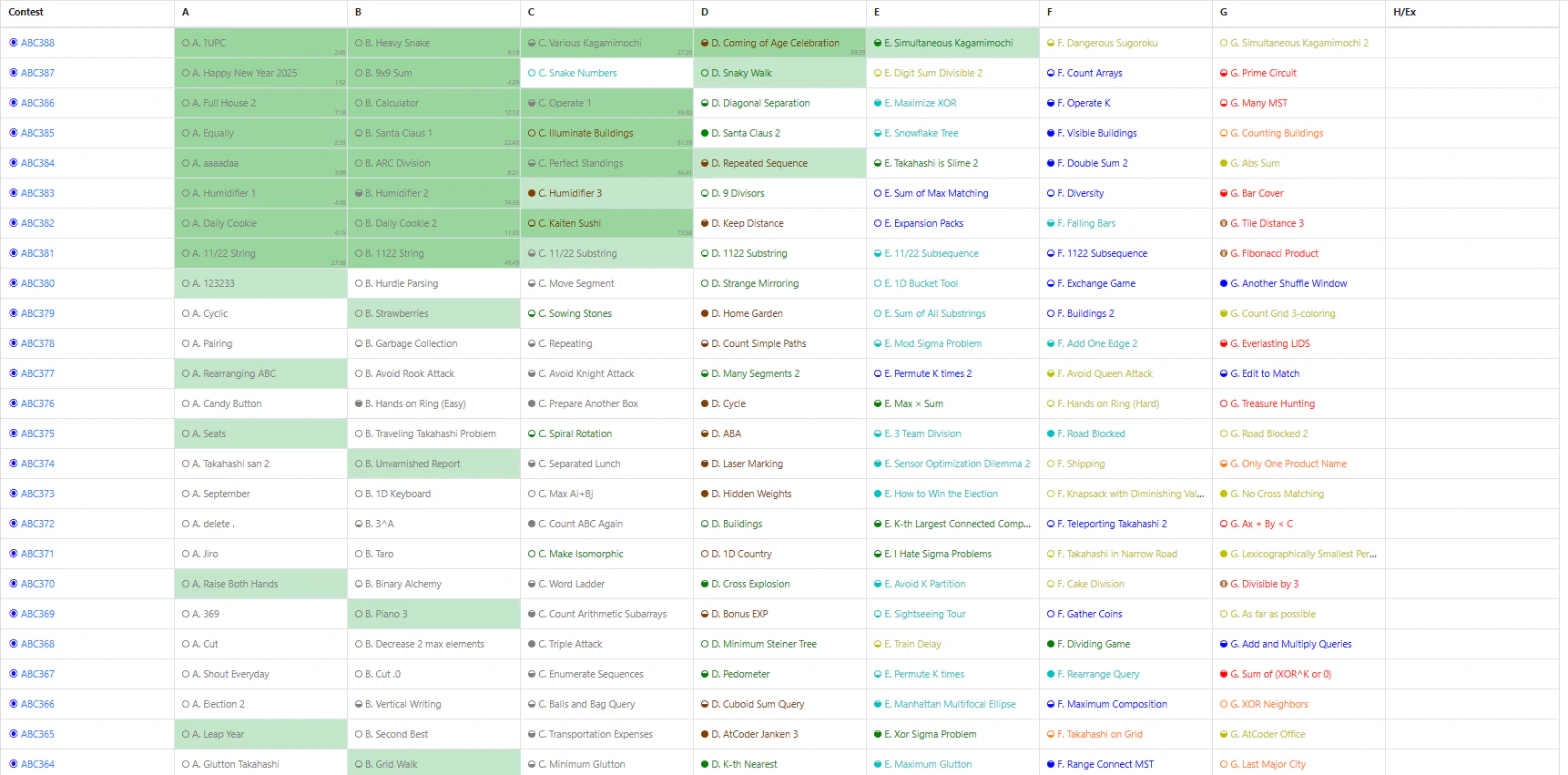The width and height of the screenshot is (1568, 775).
Task: Open the ABC387 contest link
Action: [x=37, y=73]
